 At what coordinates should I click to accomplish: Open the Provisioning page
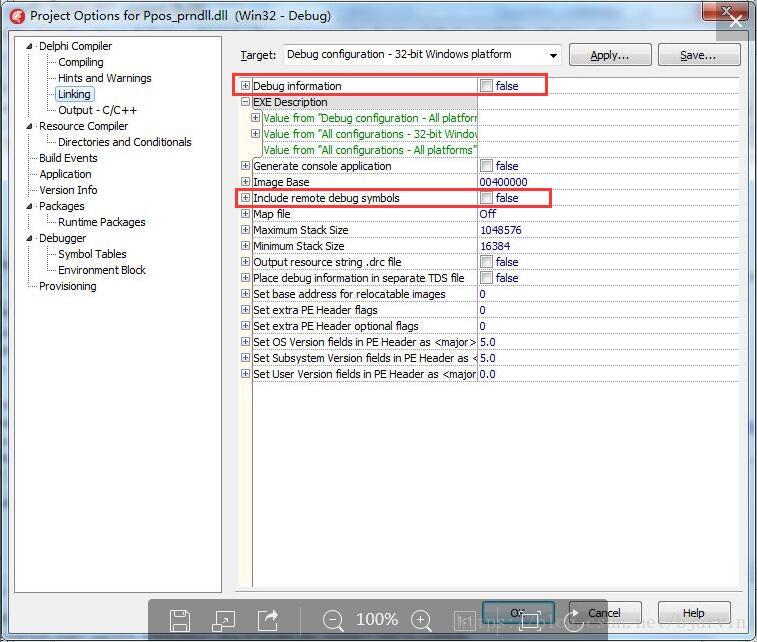(68, 286)
